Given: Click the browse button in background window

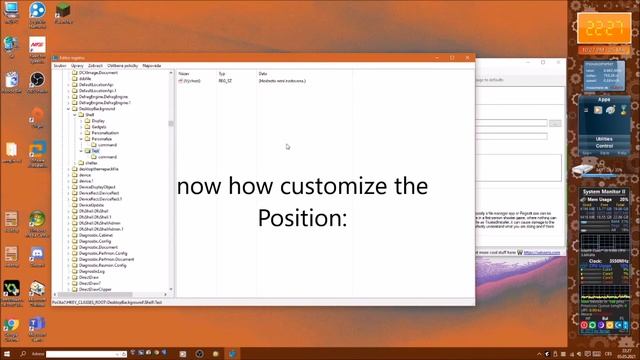Looking at the screenshot, I should coord(555,123).
